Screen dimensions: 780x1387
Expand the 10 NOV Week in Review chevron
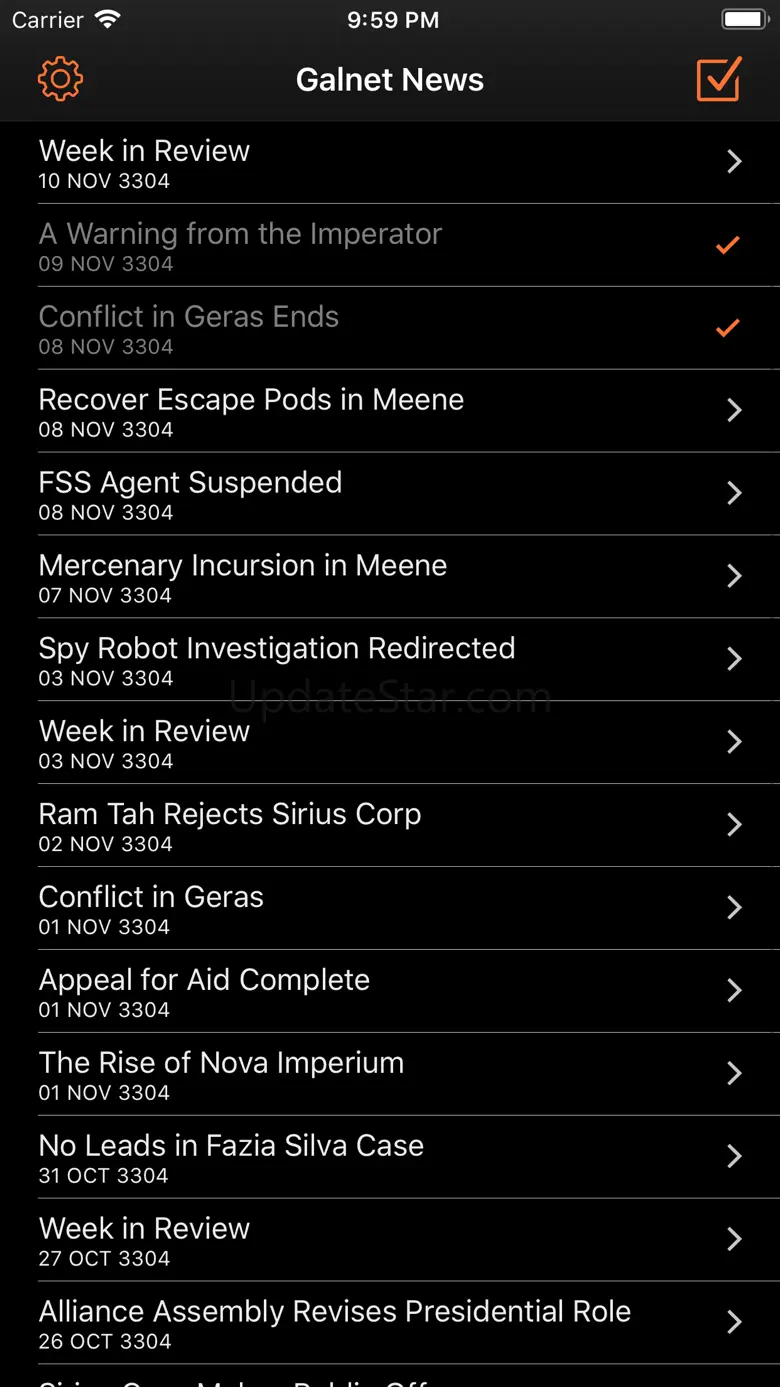tap(734, 162)
